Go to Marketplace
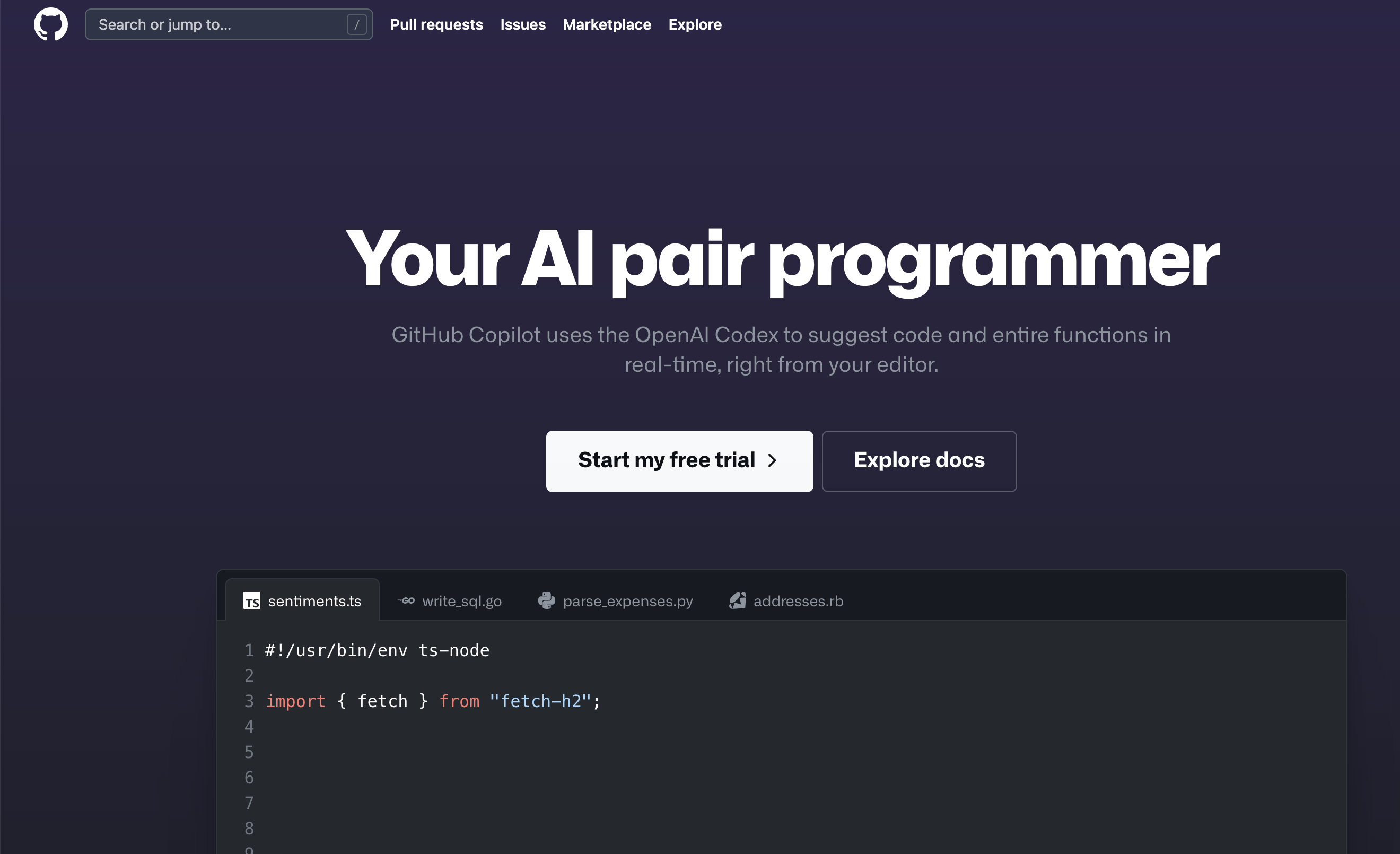1400x854 pixels. coord(607,24)
